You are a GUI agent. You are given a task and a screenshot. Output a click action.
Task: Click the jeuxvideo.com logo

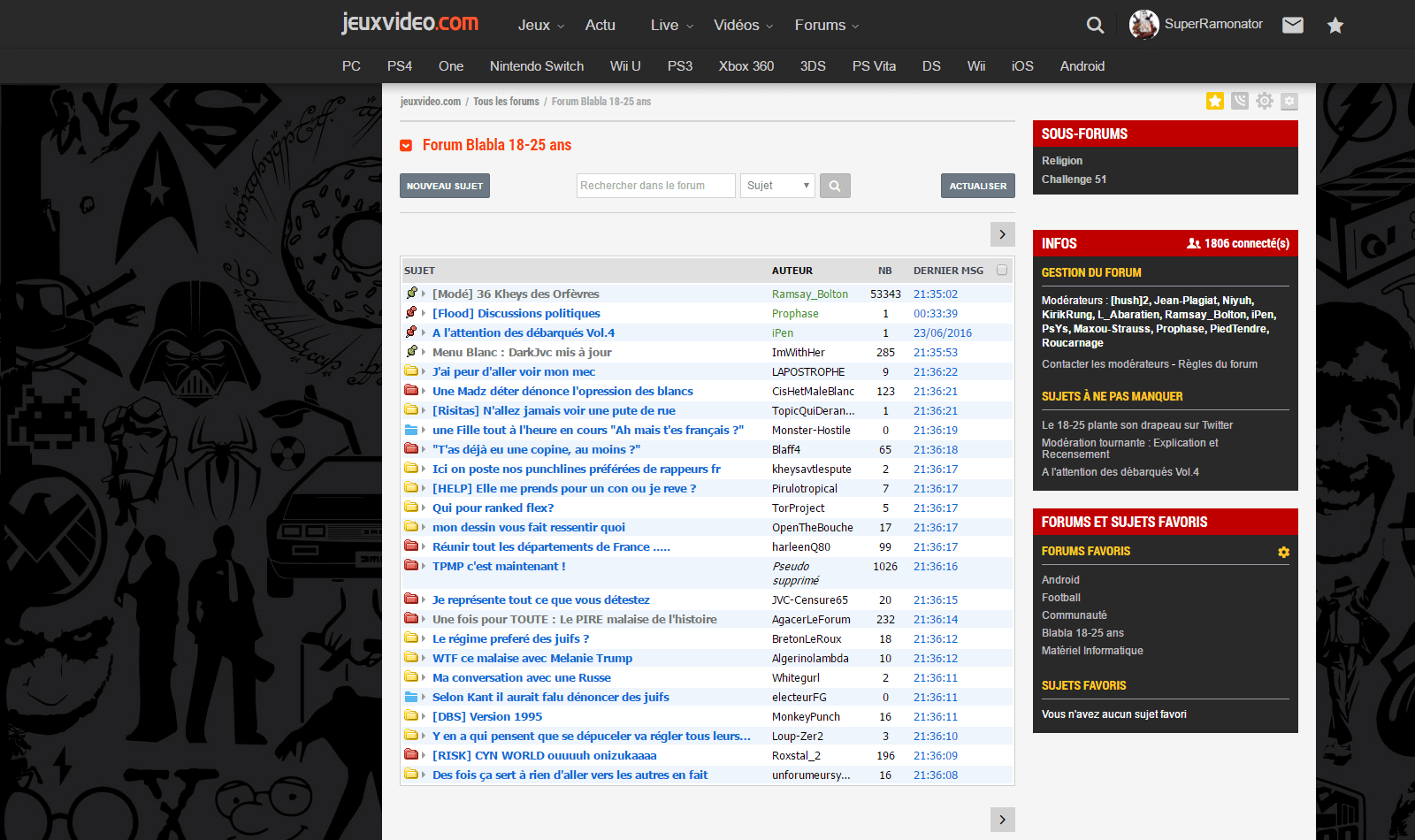point(410,22)
